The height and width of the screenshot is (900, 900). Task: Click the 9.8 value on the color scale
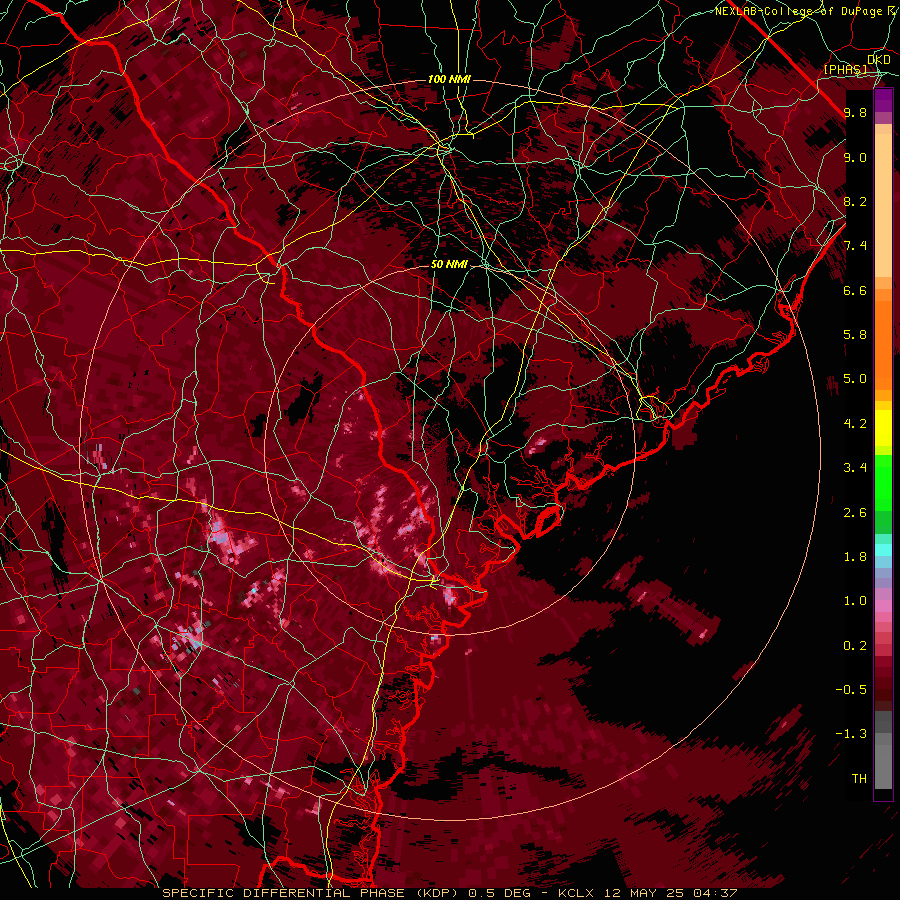pyautogui.click(x=855, y=112)
